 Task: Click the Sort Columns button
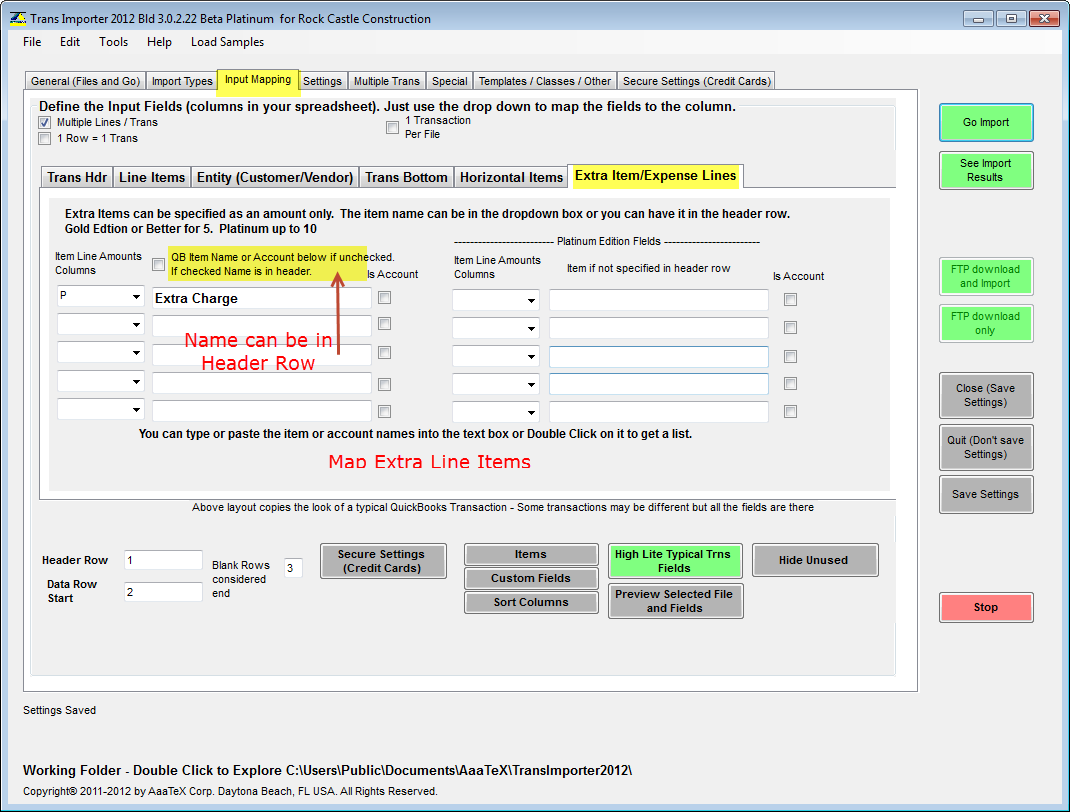[531, 602]
